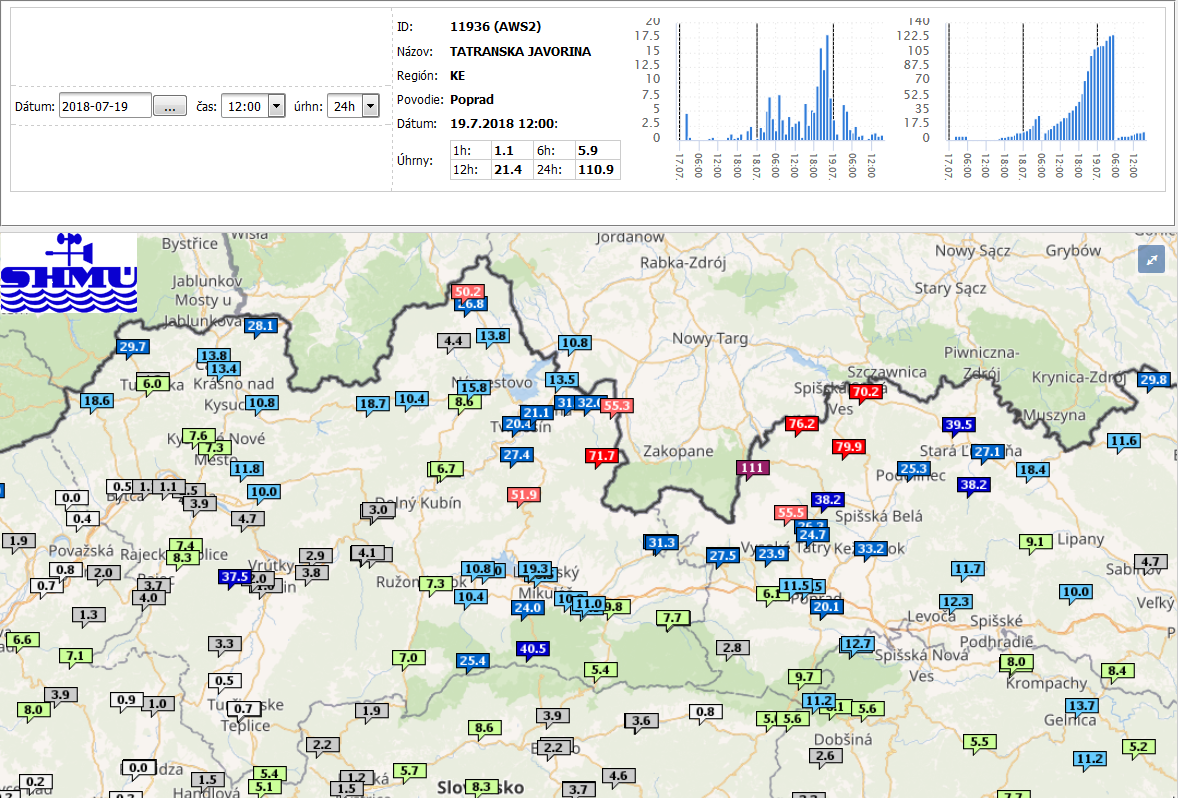1178x798 pixels.
Task: Click the dark blue 40.5 marker
Action: coord(532,649)
